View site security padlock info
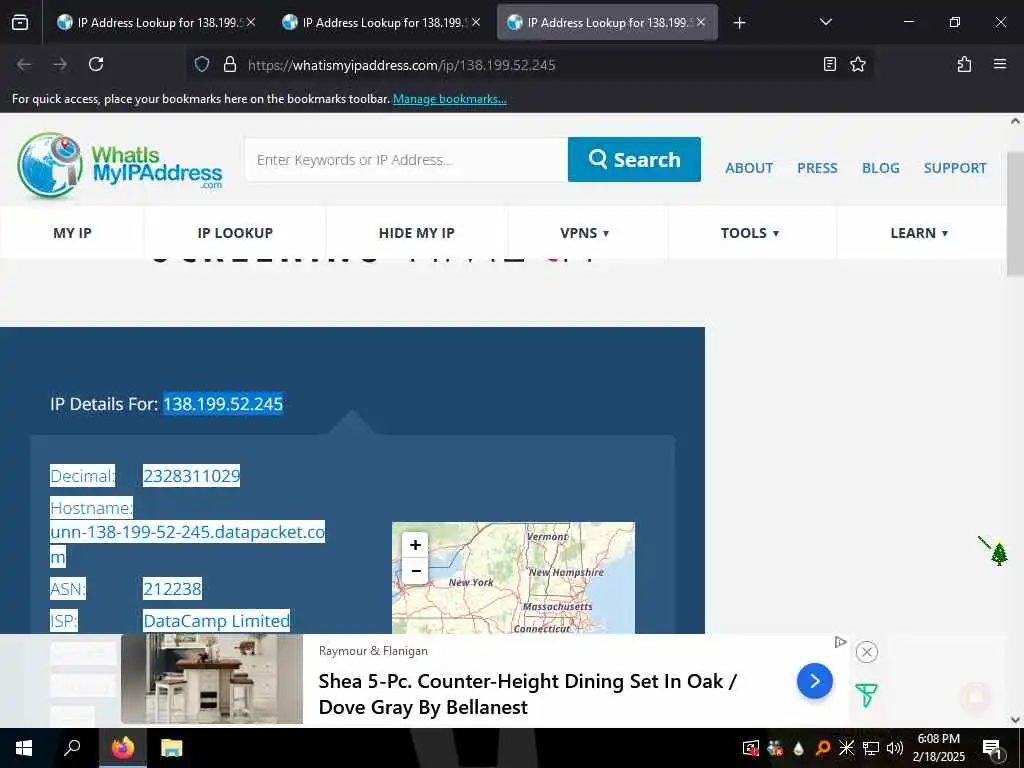The height and width of the screenshot is (768, 1024). coord(229,64)
